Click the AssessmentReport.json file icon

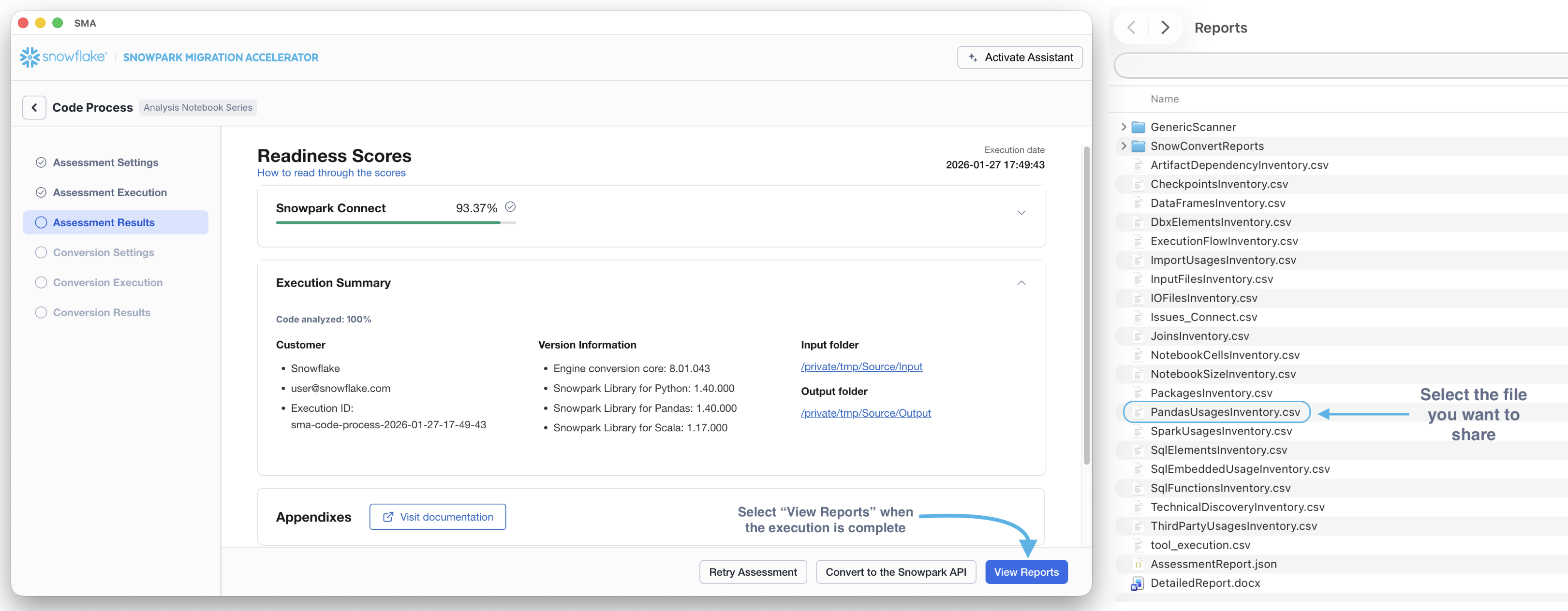(x=1137, y=565)
